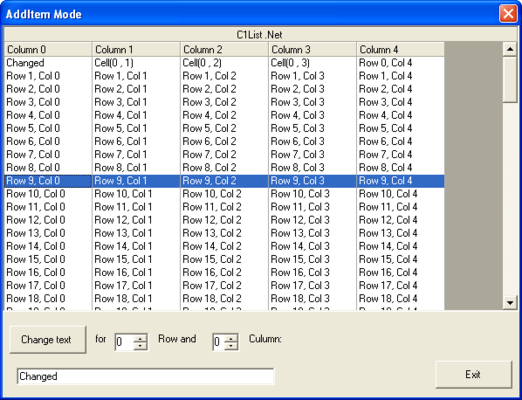522x400 pixels.
Task: Decrement the Row number spinner down arrow
Action: (140, 346)
